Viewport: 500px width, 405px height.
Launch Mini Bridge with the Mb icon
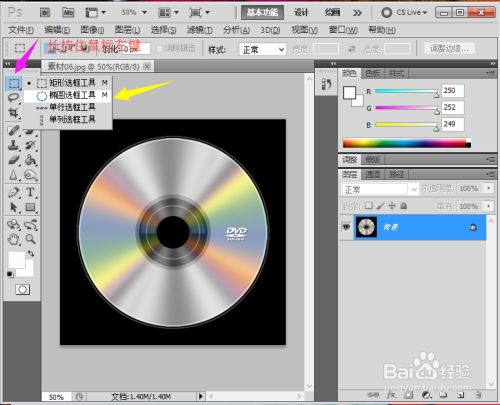tap(68, 12)
